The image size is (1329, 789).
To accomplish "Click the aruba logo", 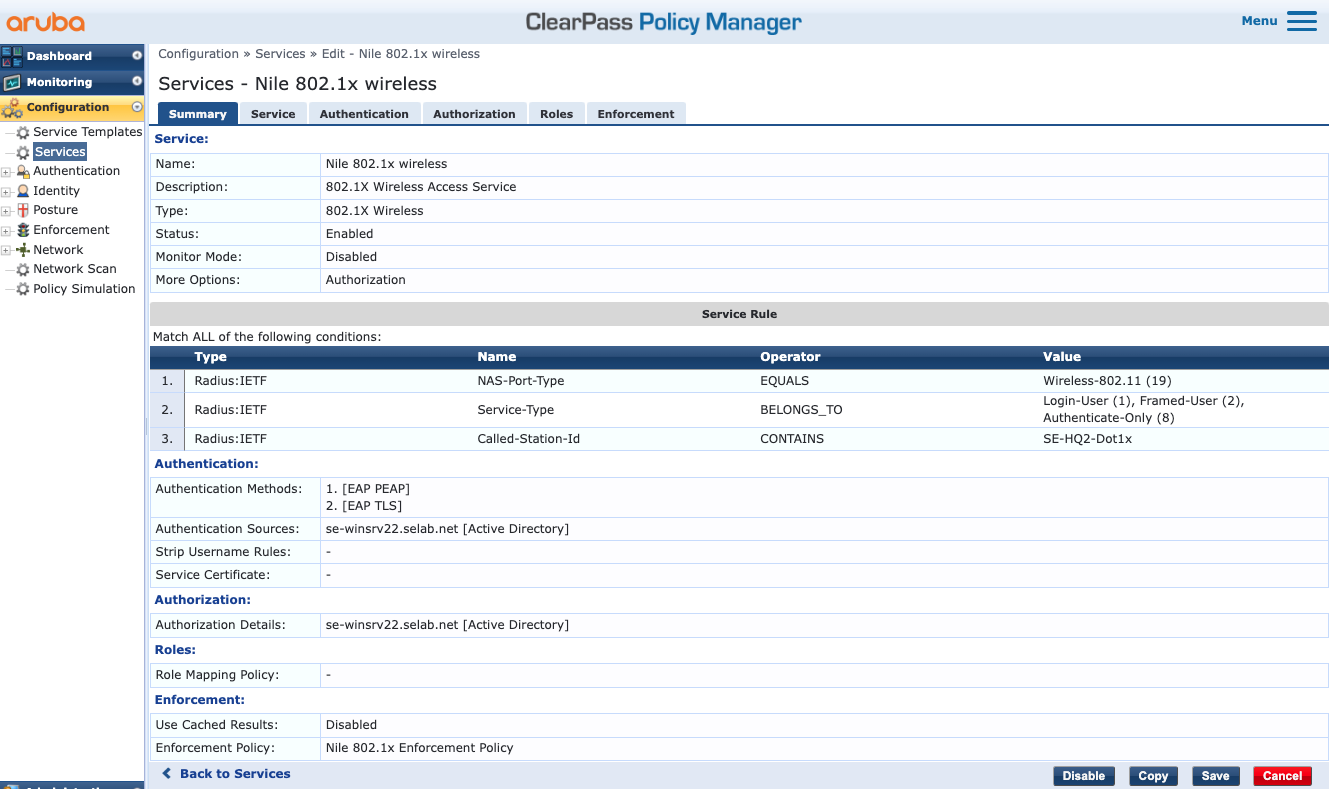I will point(46,22).
